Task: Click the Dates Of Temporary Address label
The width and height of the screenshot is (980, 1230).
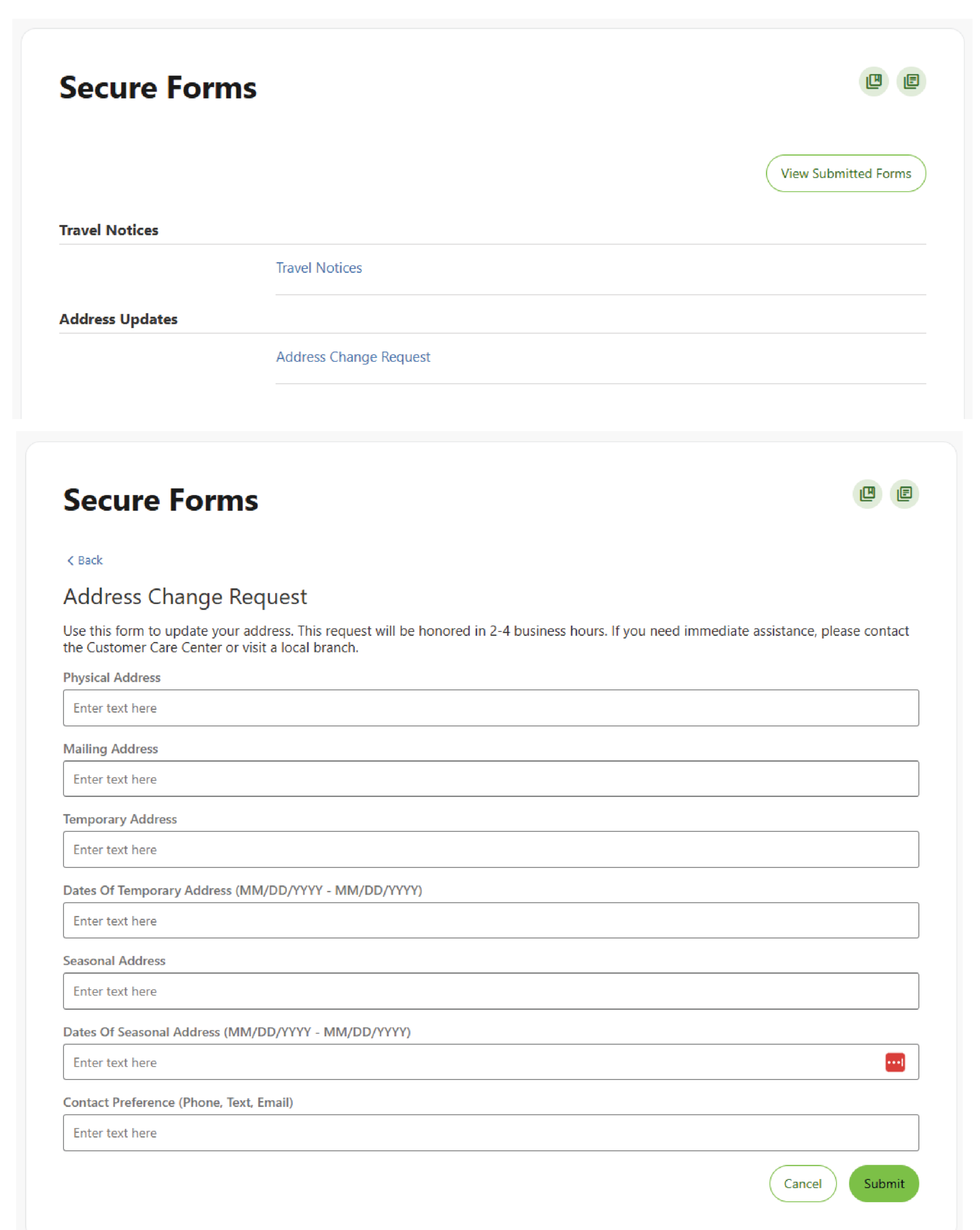Action: coord(243,890)
